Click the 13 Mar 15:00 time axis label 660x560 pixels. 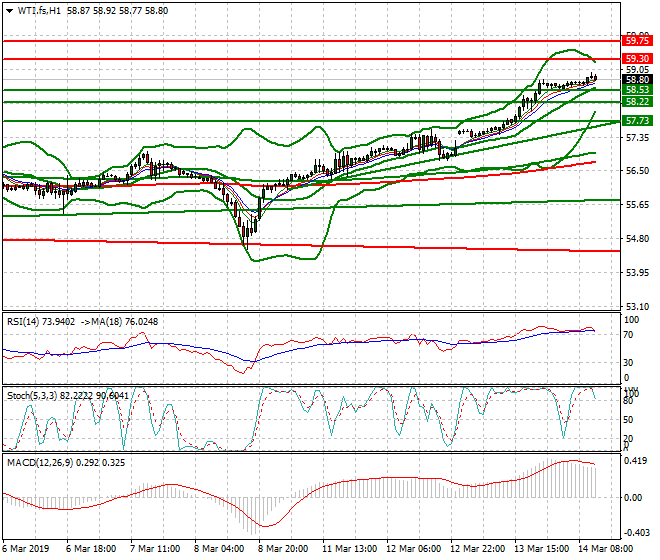point(541,549)
